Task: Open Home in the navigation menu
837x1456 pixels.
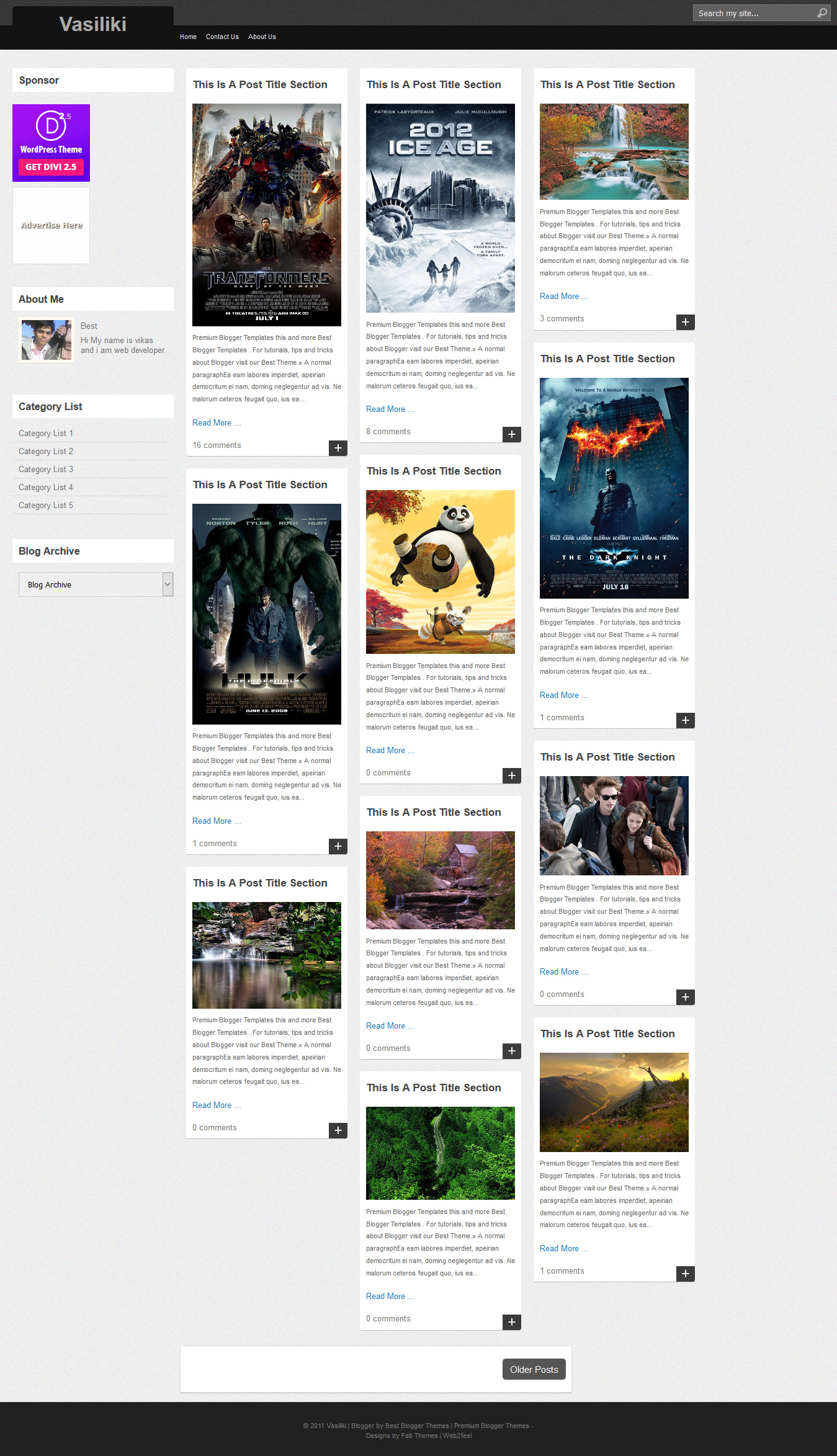Action: 188,37
